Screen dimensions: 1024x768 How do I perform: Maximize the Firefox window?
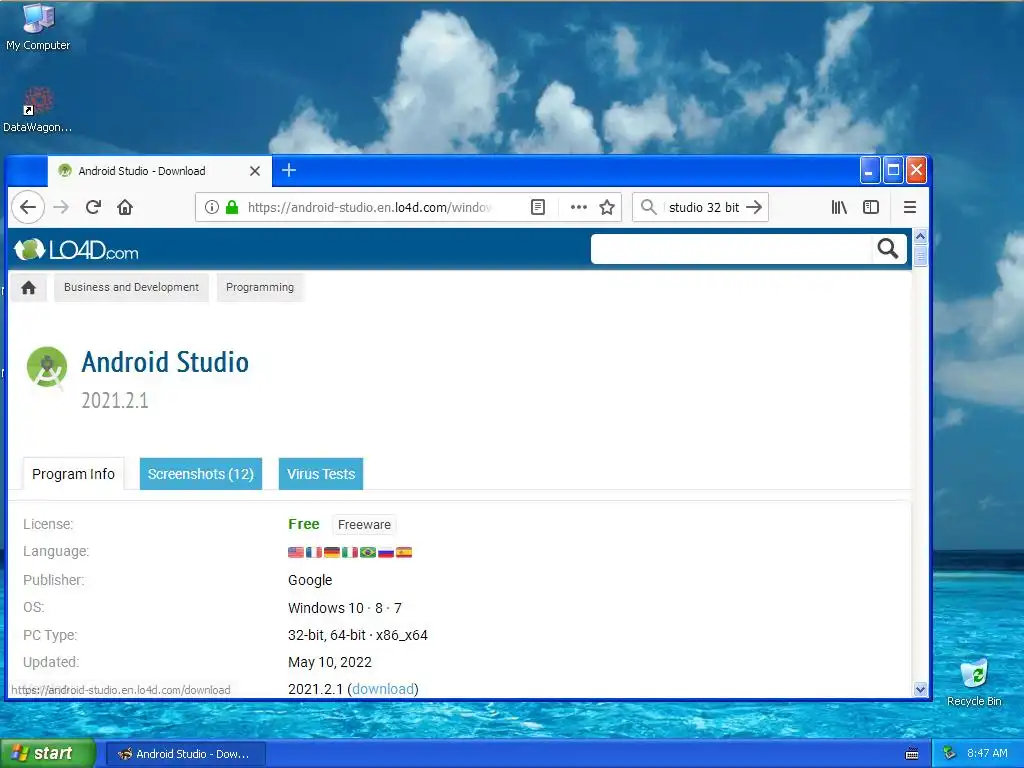point(893,170)
